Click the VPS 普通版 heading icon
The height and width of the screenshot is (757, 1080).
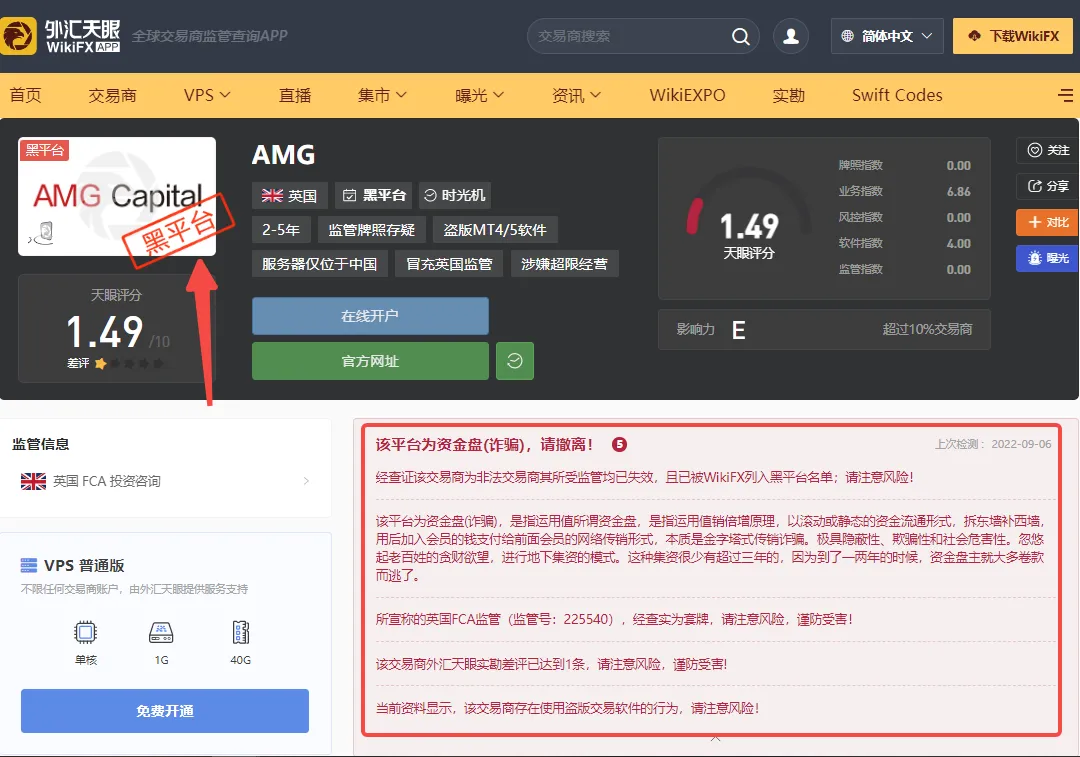29,566
